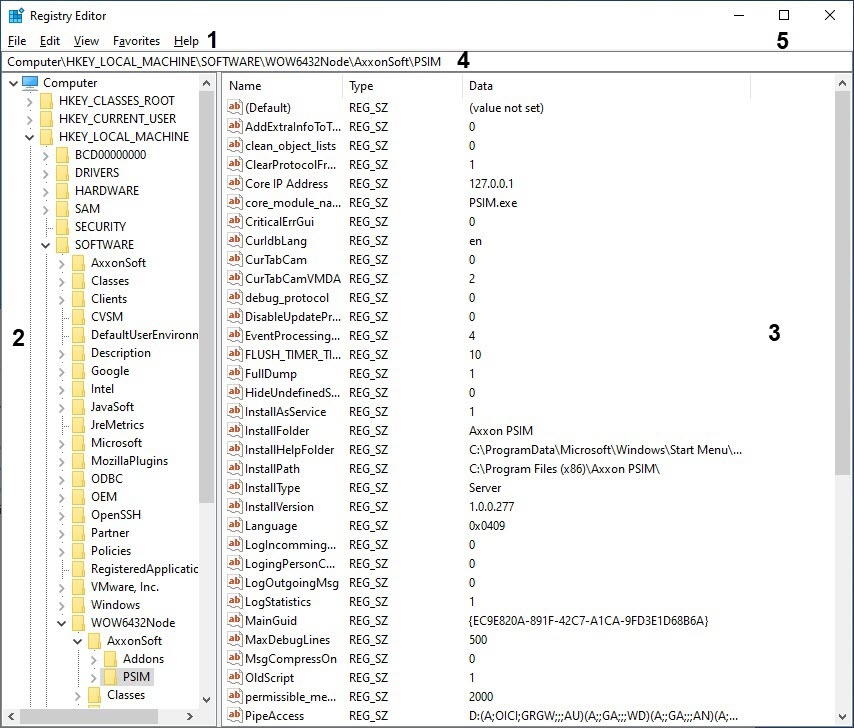Click the Registry Editor app icon in title bar
854x728 pixels.
16,16
